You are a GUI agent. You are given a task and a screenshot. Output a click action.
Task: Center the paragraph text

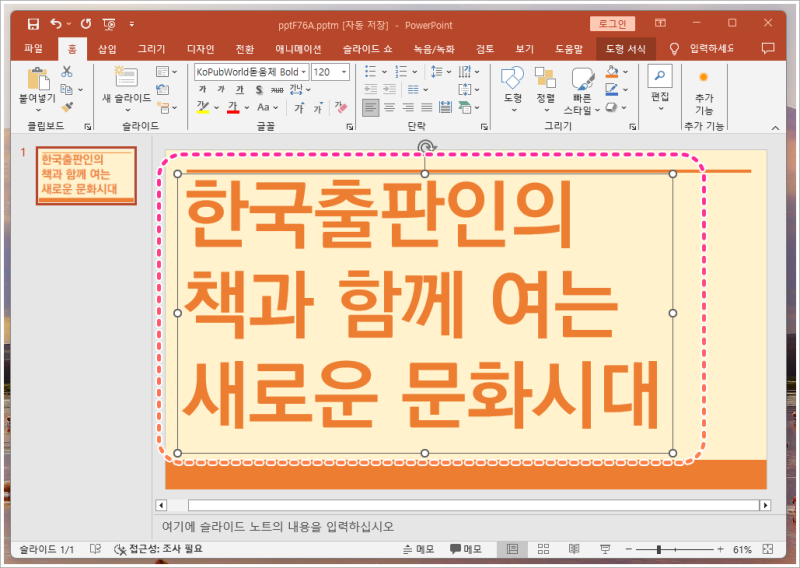[389, 108]
